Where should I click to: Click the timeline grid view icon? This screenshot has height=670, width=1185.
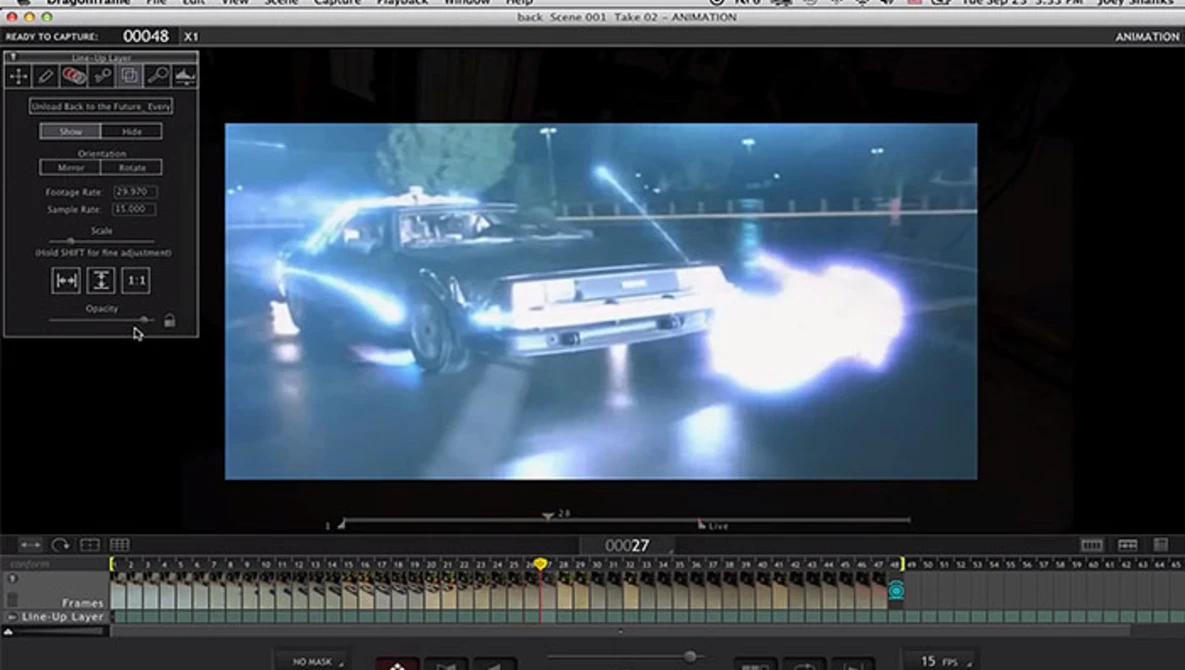[119, 545]
